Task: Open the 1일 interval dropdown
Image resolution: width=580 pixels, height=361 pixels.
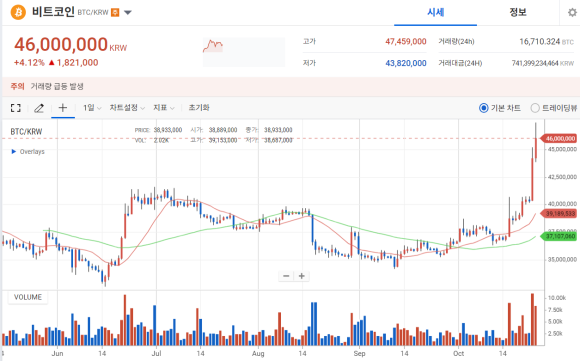Action: click(x=92, y=108)
